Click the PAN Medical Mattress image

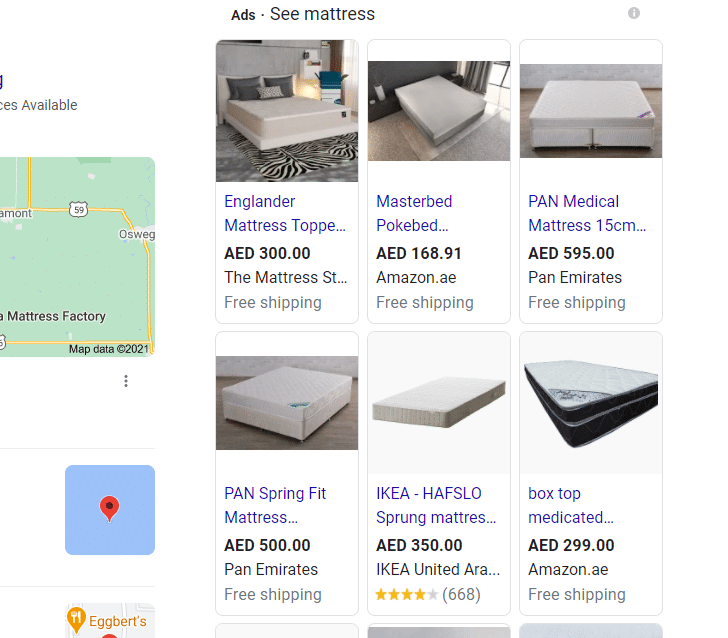click(x=591, y=110)
